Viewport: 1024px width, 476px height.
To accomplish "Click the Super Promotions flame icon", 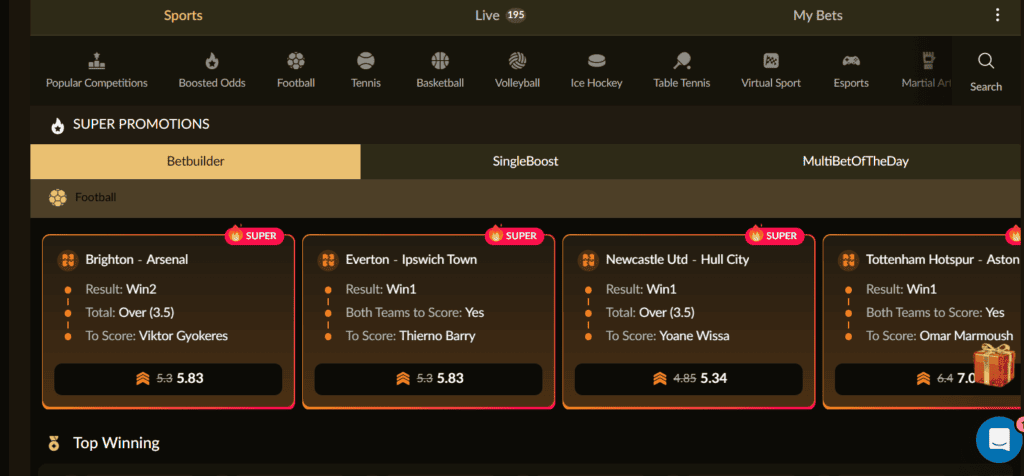I will 57,125.
